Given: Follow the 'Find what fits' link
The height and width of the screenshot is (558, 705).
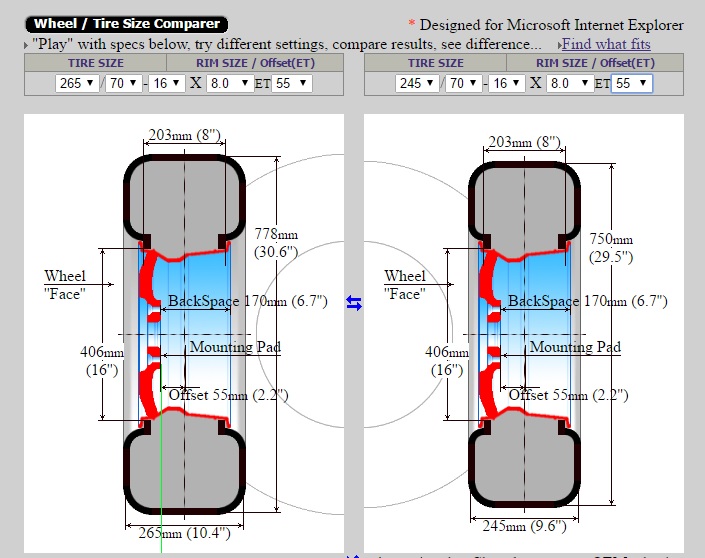Looking at the screenshot, I should click(606, 44).
